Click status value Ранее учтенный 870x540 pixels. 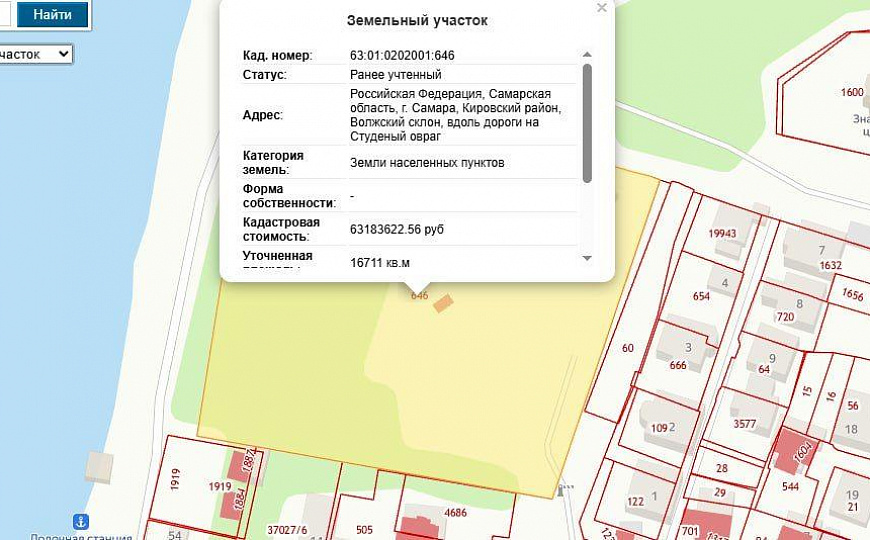click(x=396, y=74)
